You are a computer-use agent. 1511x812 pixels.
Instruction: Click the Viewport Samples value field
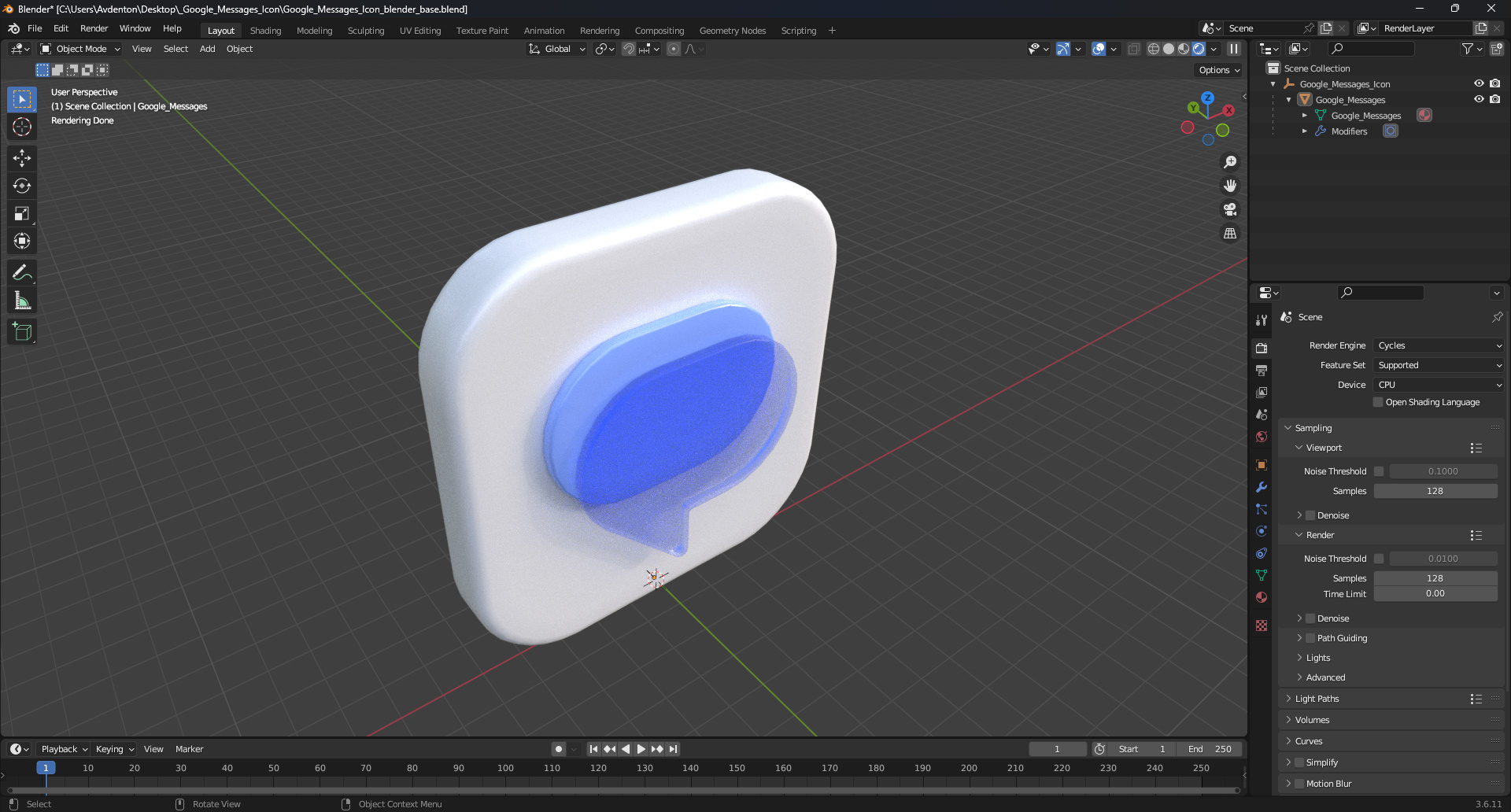click(x=1435, y=491)
